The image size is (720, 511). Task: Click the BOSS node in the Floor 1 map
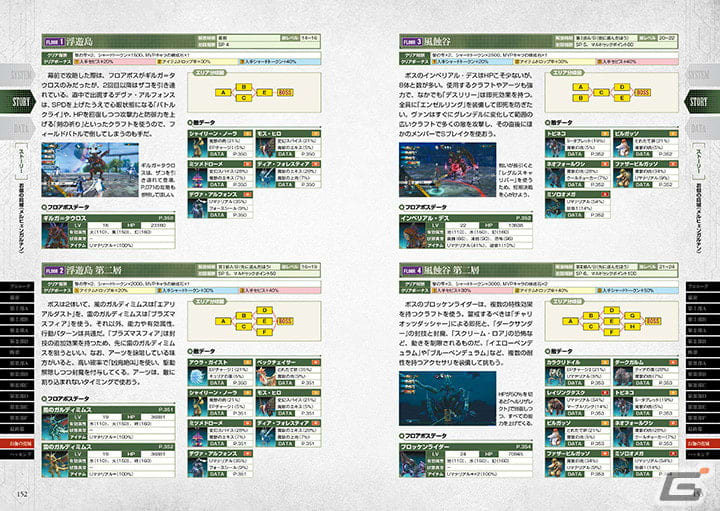point(285,93)
